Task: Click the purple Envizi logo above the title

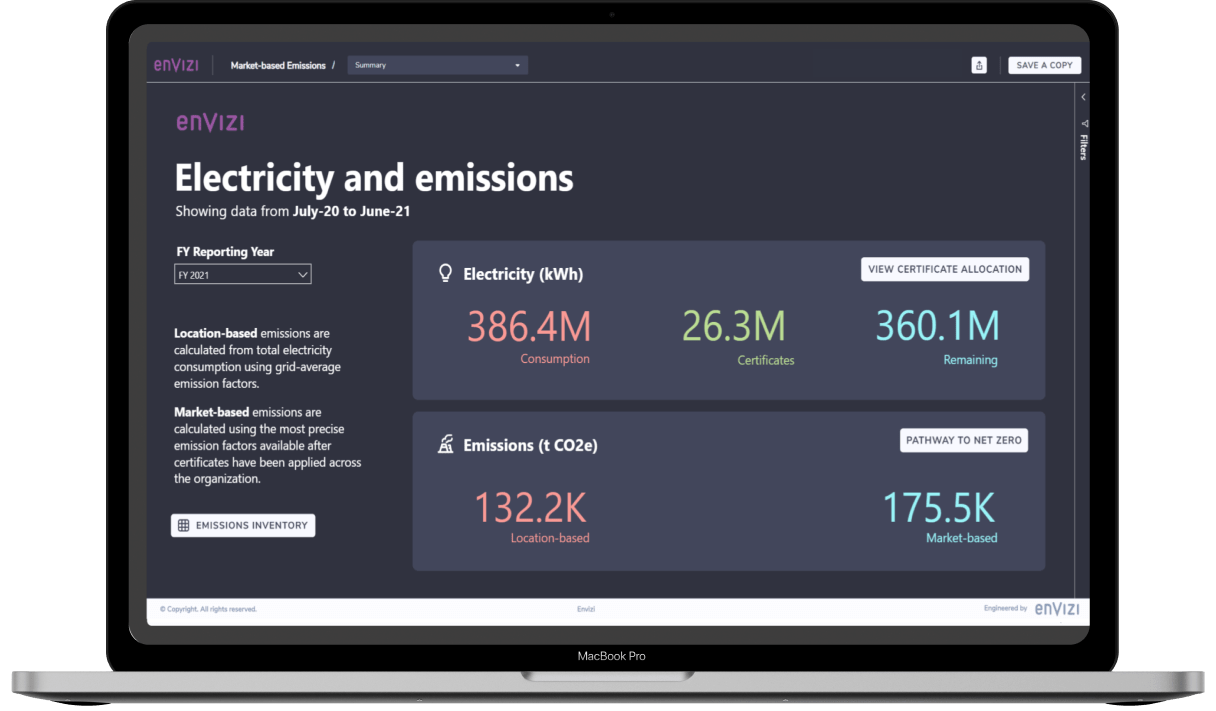Action: (x=210, y=122)
